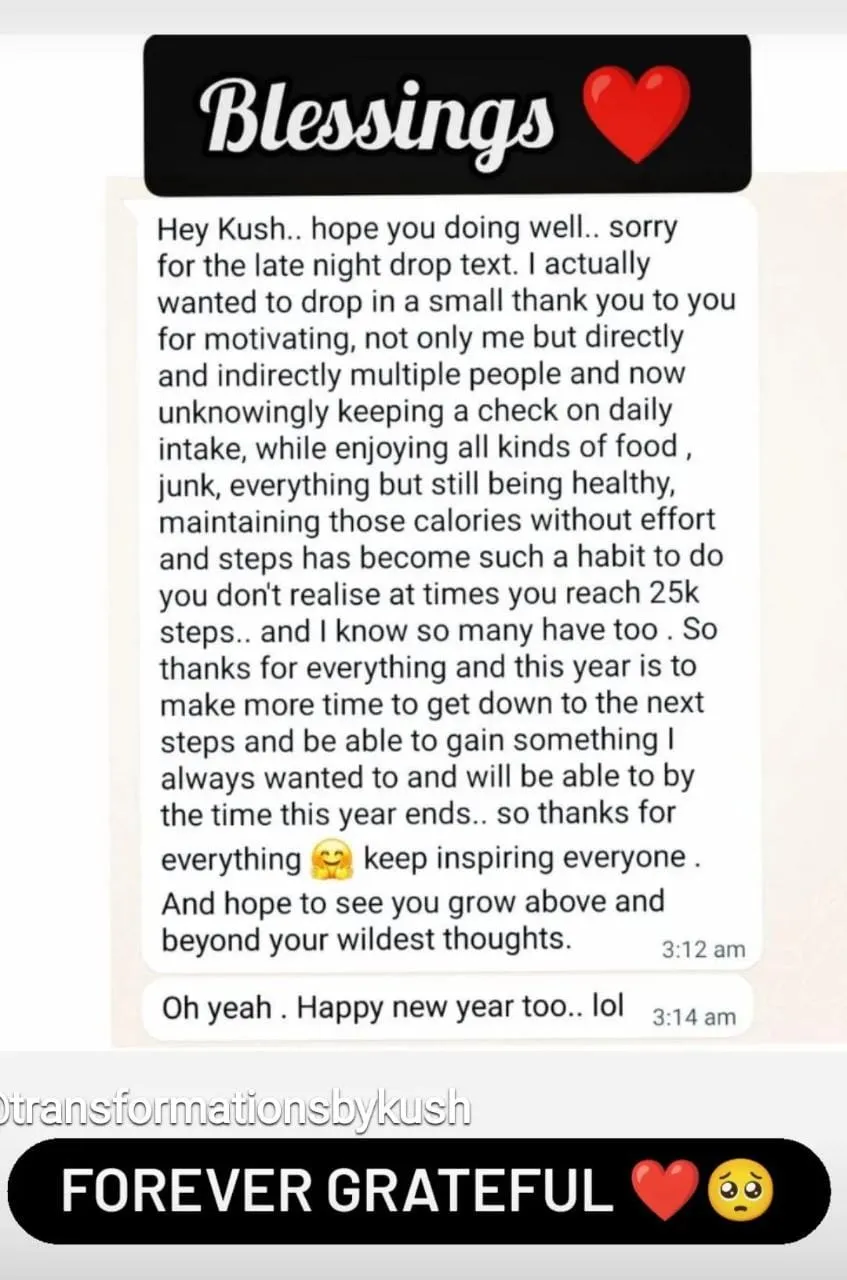Click the FOREVER GRATEFUL text
This screenshot has height=1280, width=847.
(337, 1191)
